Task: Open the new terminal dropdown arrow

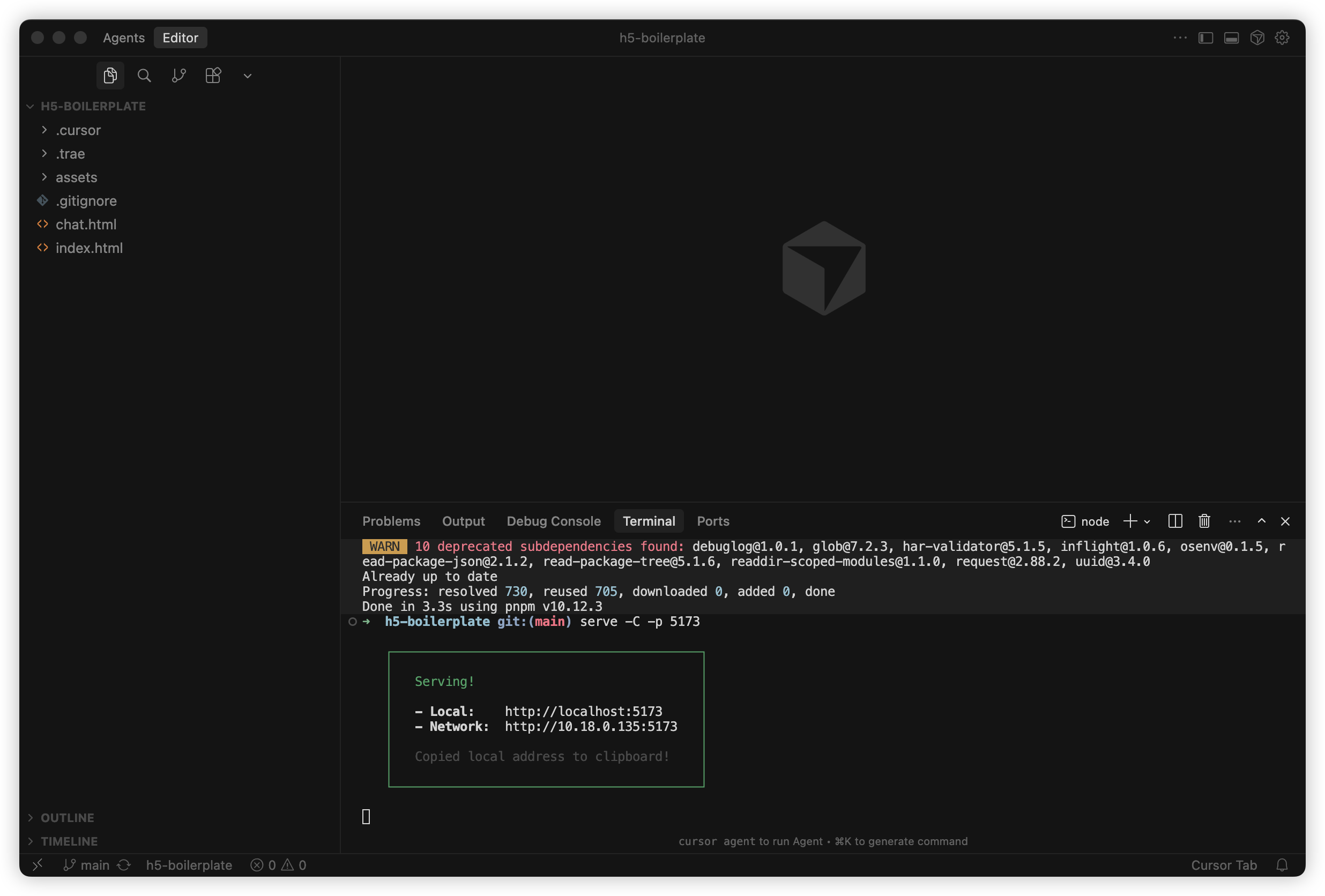Action: tap(1147, 521)
